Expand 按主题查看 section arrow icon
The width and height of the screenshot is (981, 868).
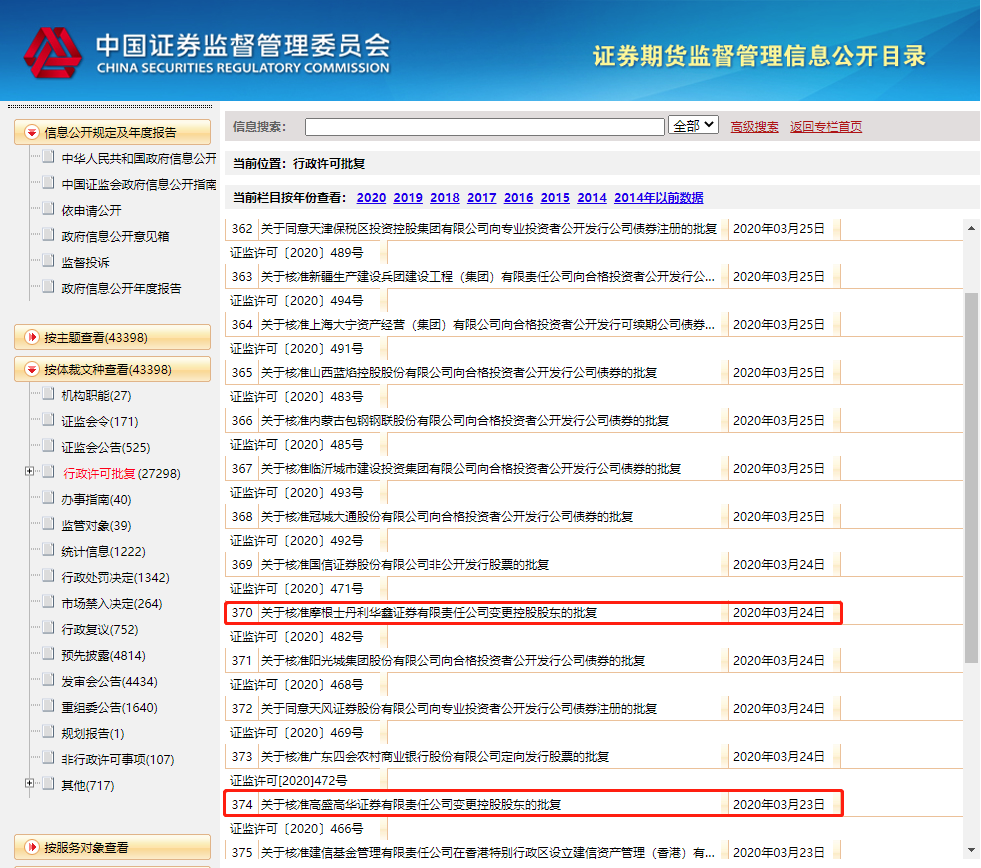[32, 337]
